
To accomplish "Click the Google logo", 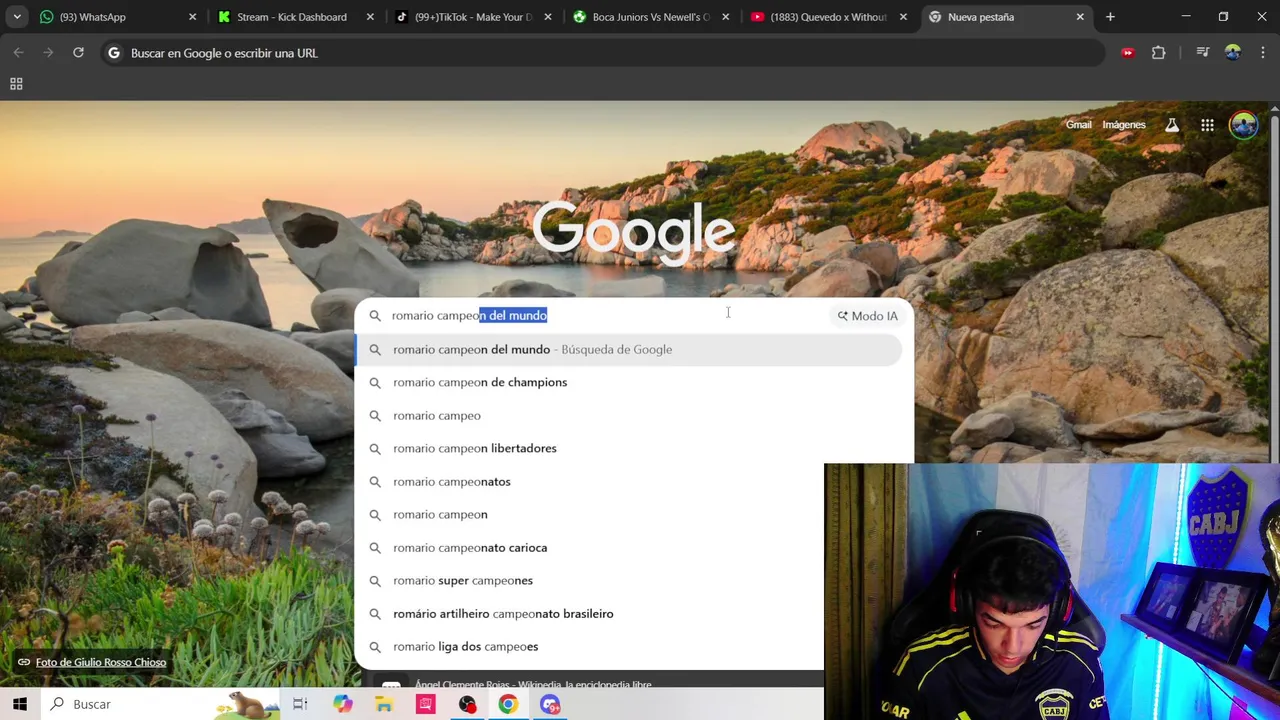I will click(x=634, y=232).
